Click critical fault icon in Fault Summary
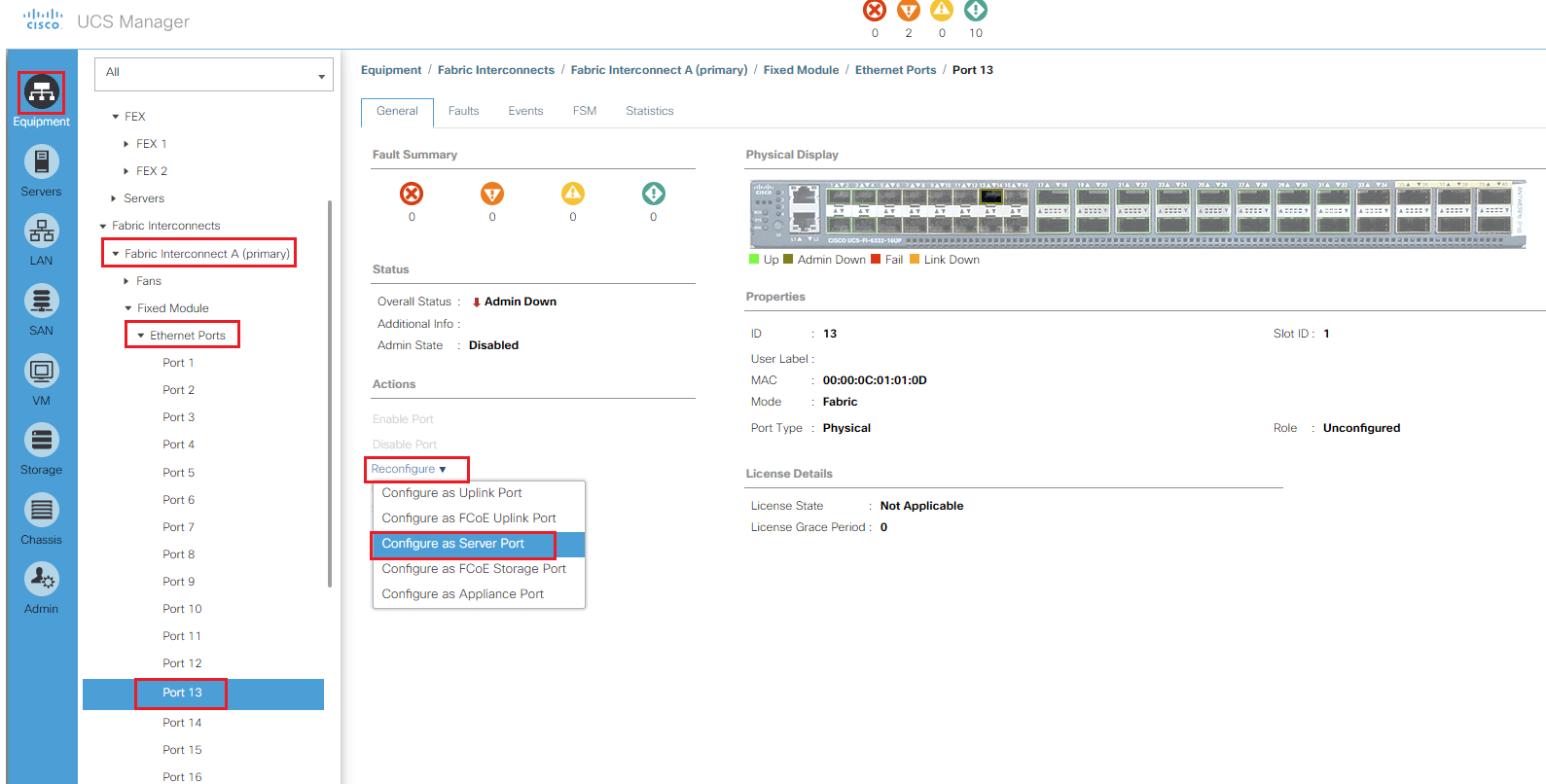 pos(412,194)
